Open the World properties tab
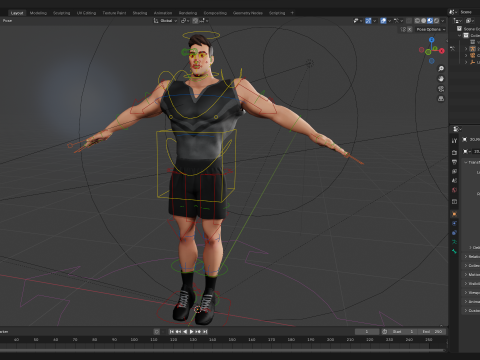Image resolution: width=480 pixels, height=360 pixels. pyautogui.click(x=454, y=190)
